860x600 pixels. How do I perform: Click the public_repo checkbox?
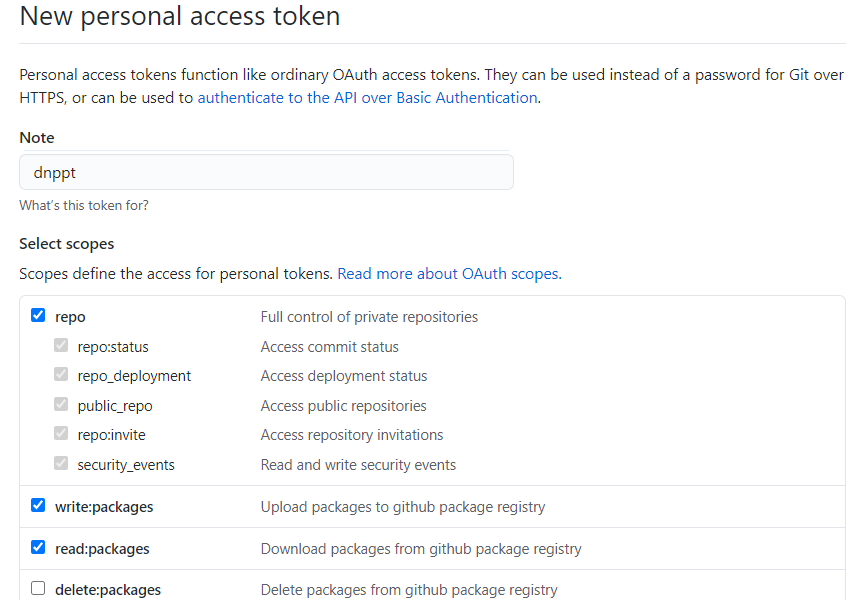(61, 404)
